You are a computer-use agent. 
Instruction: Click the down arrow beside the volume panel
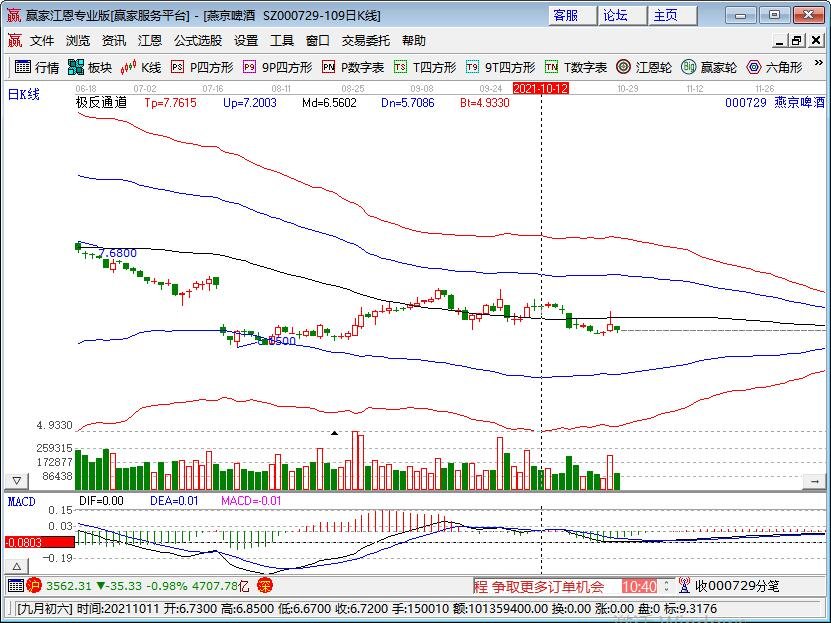click(x=15, y=479)
